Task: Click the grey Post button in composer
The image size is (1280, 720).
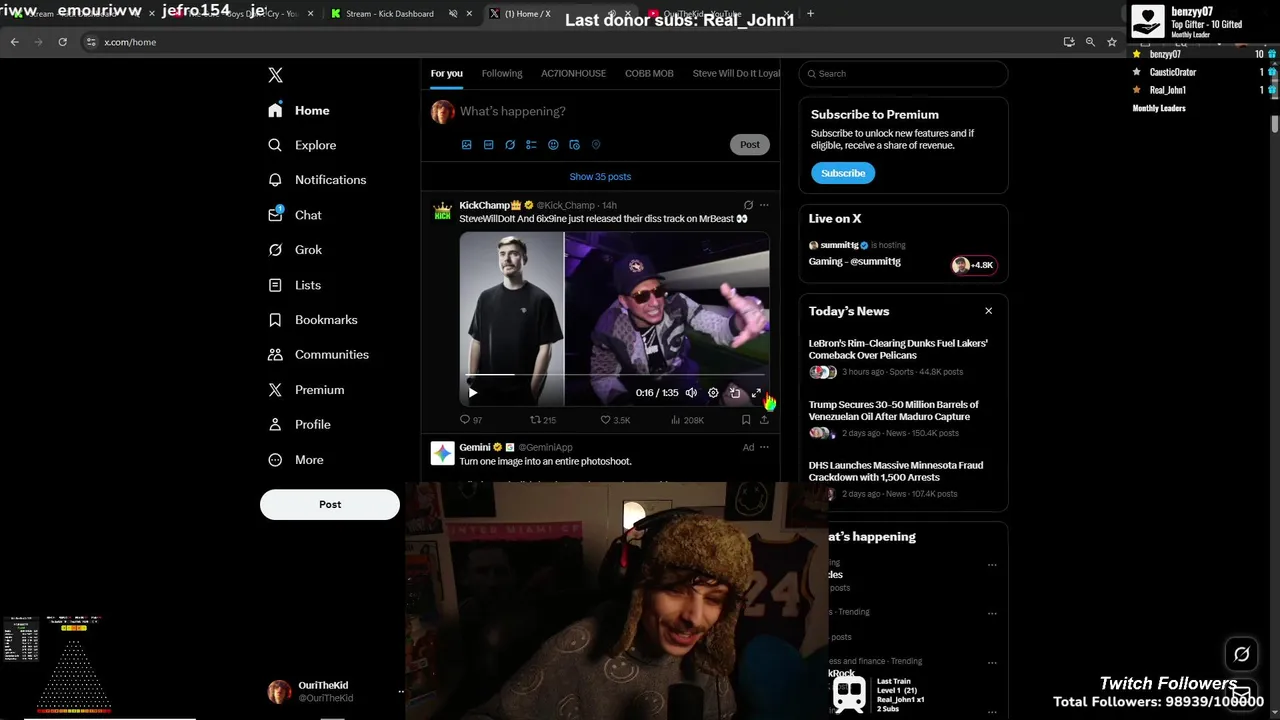Action: tap(750, 145)
